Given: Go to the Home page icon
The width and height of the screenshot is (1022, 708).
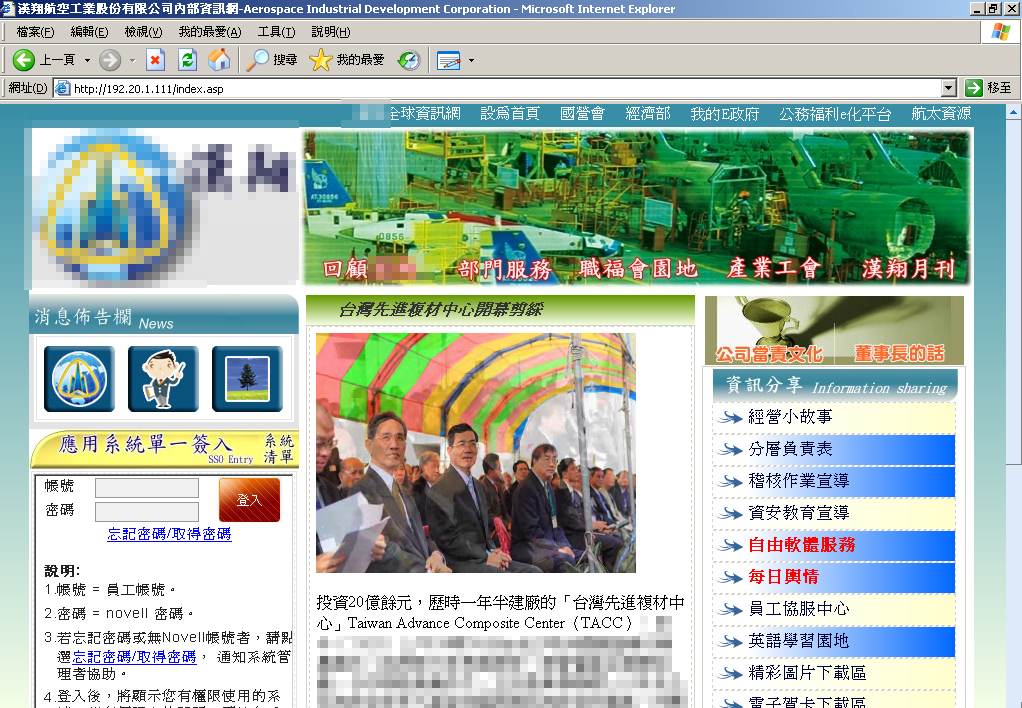Looking at the screenshot, I should pos(219,60).
